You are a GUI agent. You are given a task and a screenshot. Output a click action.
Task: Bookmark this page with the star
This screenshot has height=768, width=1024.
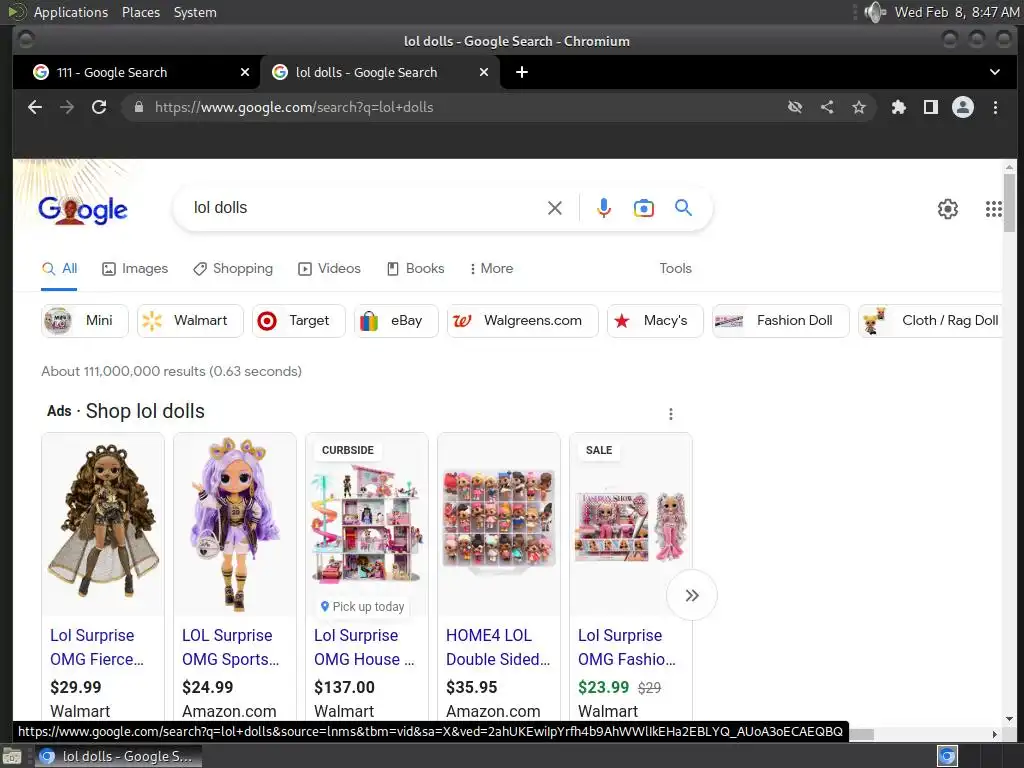coord(859,107)
